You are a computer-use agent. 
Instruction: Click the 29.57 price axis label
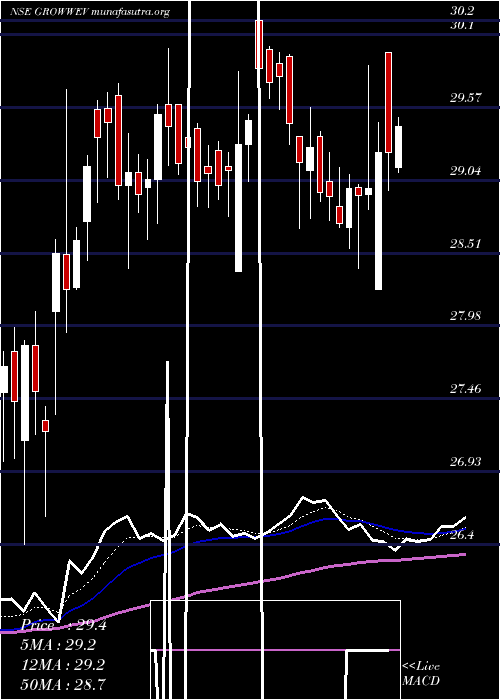465,98
